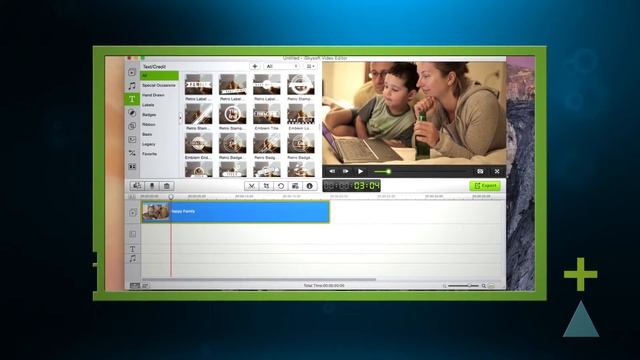Click the rewind step-back button
Viewport: 640px width, 360px height.
pyautogui.click(x=332, y=171)
